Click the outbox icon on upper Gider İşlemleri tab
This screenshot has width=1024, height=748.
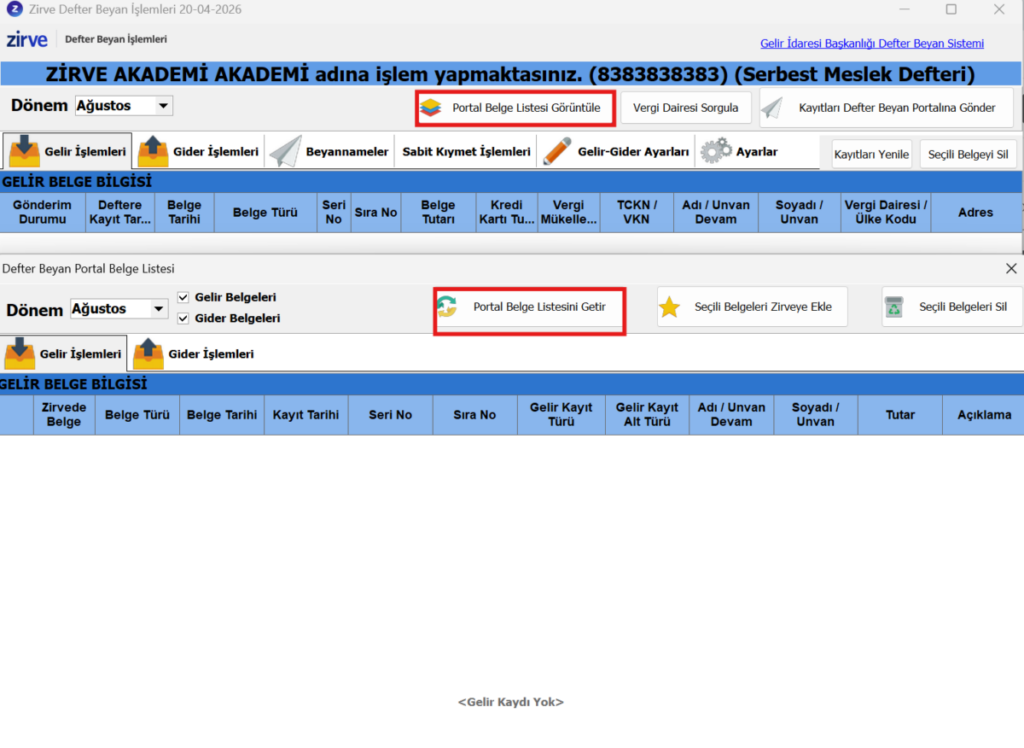(153, 151)
